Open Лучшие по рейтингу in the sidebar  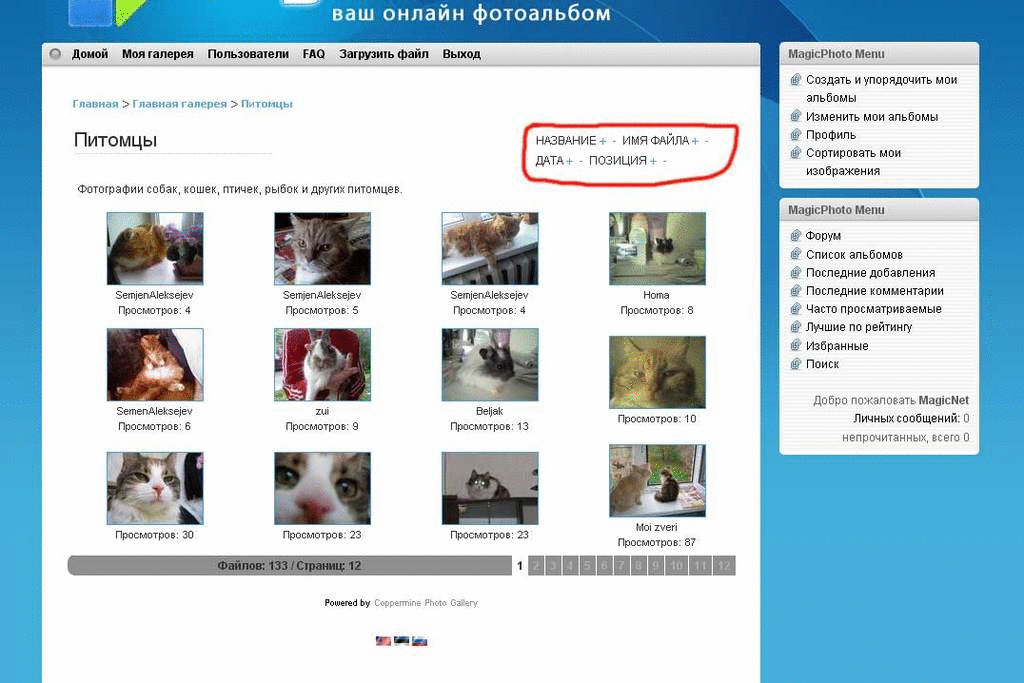click(859, 327)
